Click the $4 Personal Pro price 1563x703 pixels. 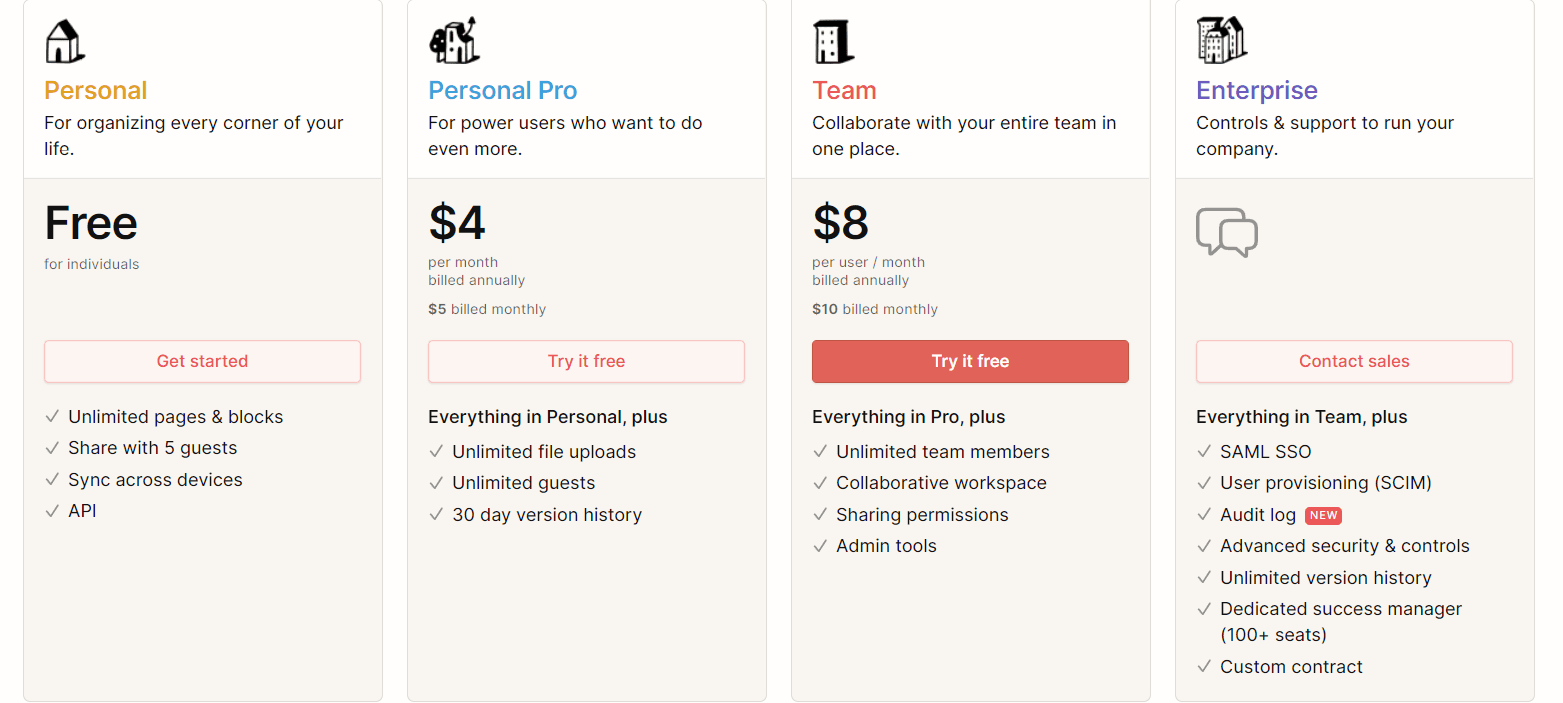tap(457, 223)
